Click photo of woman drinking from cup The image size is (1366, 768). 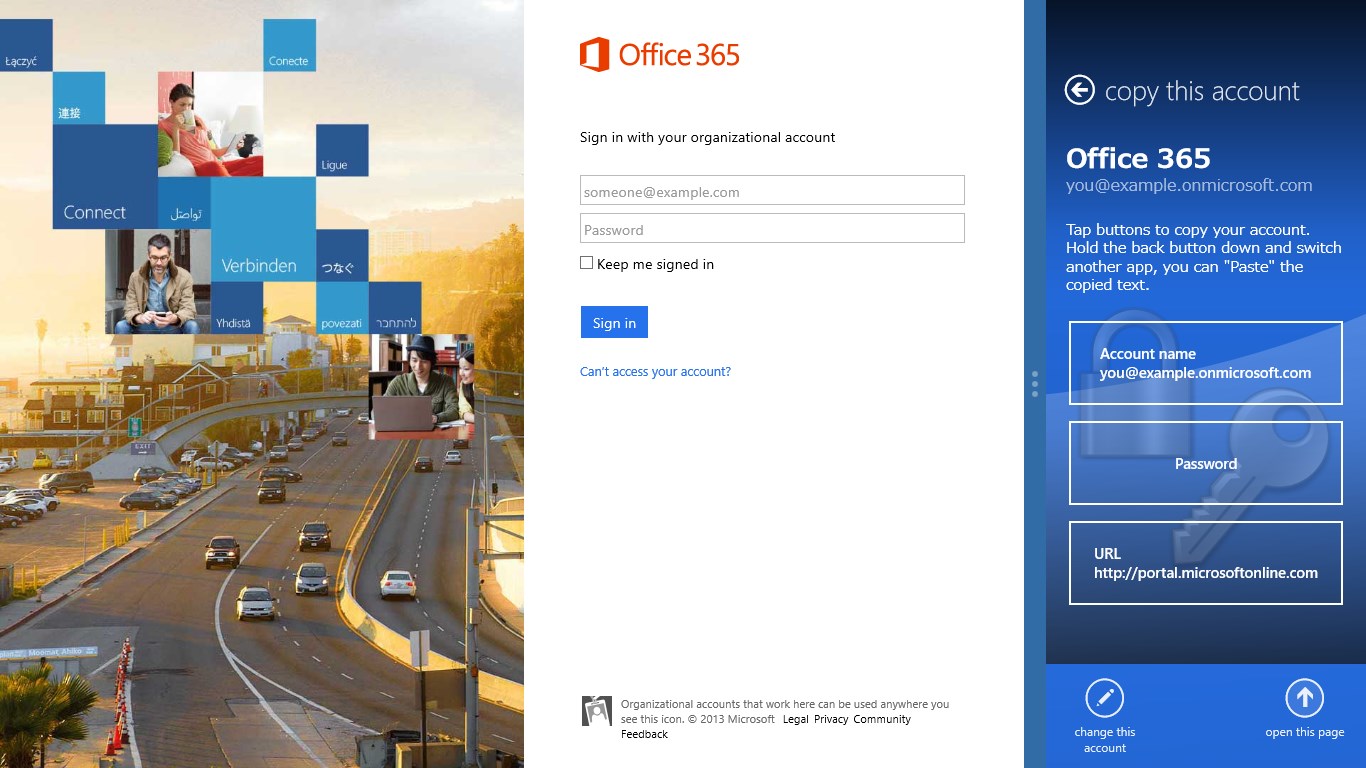tap(210, 124)
